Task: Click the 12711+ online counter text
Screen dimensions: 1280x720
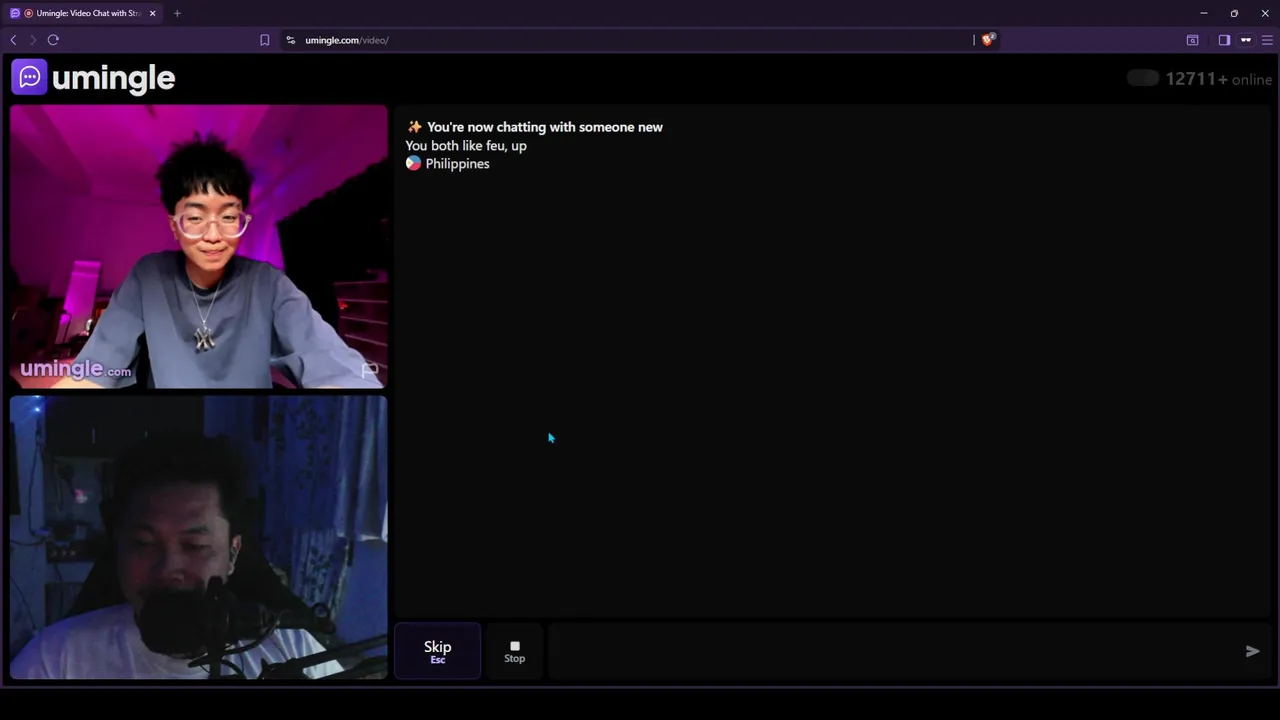Action: 1218,79
